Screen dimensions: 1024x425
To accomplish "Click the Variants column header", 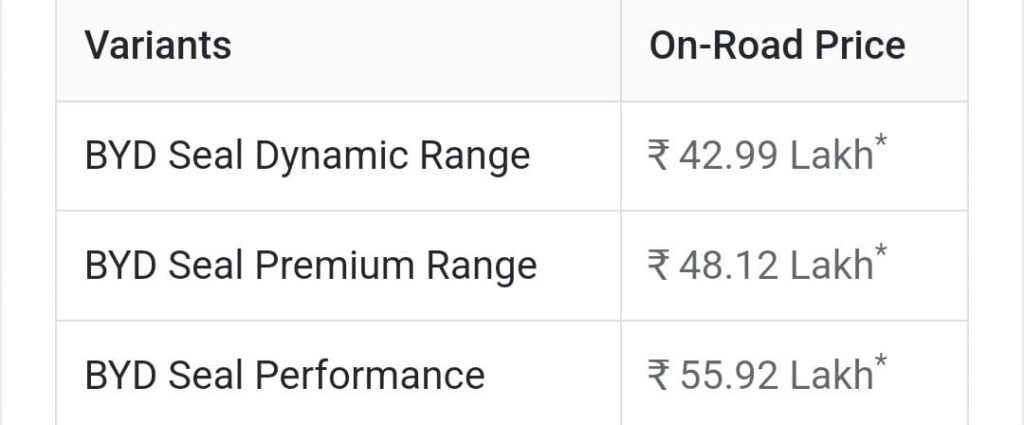I will (158, 45).
